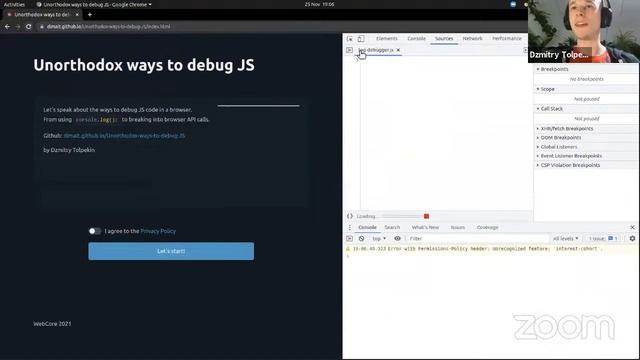
Task: Show the console sidebar icon
Action: 349,238
